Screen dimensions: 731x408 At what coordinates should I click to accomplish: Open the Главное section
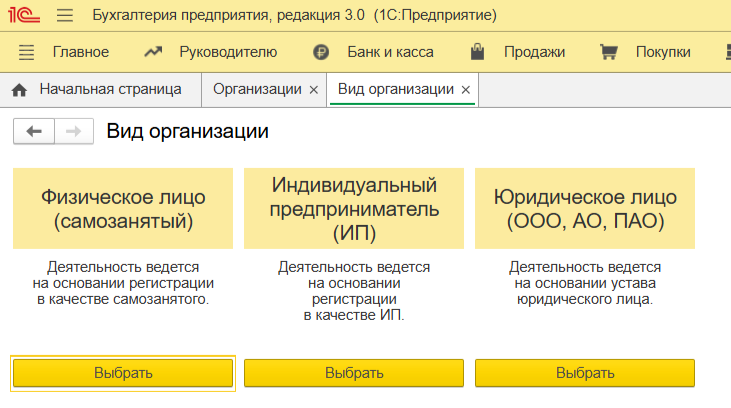tap(81, 52)
